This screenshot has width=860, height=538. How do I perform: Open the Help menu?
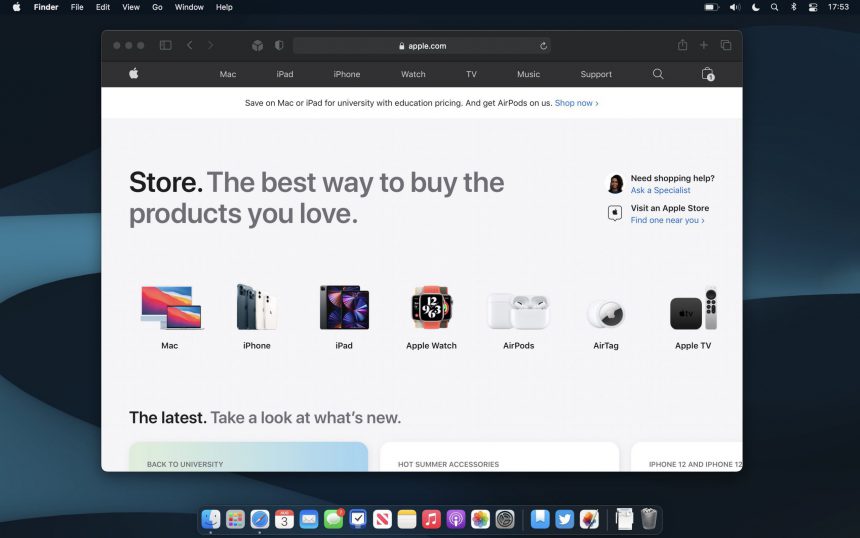pos(224,7)
